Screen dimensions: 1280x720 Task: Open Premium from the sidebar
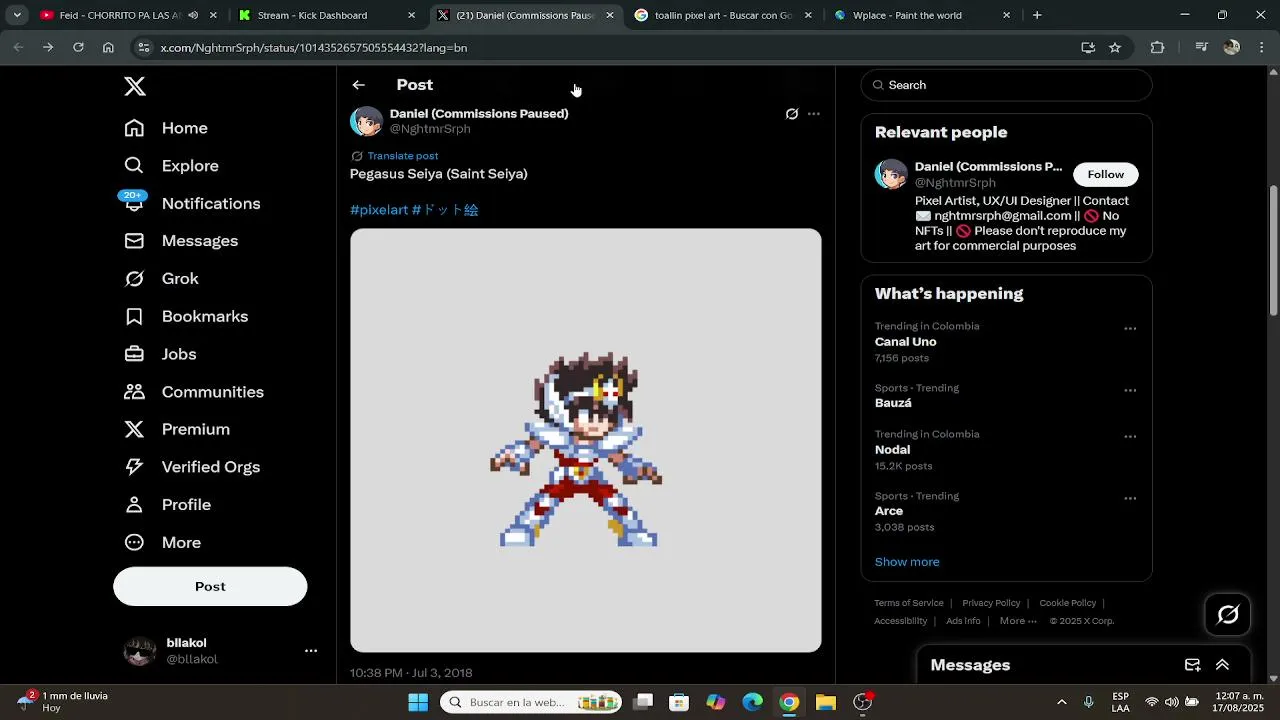(177, 429)
